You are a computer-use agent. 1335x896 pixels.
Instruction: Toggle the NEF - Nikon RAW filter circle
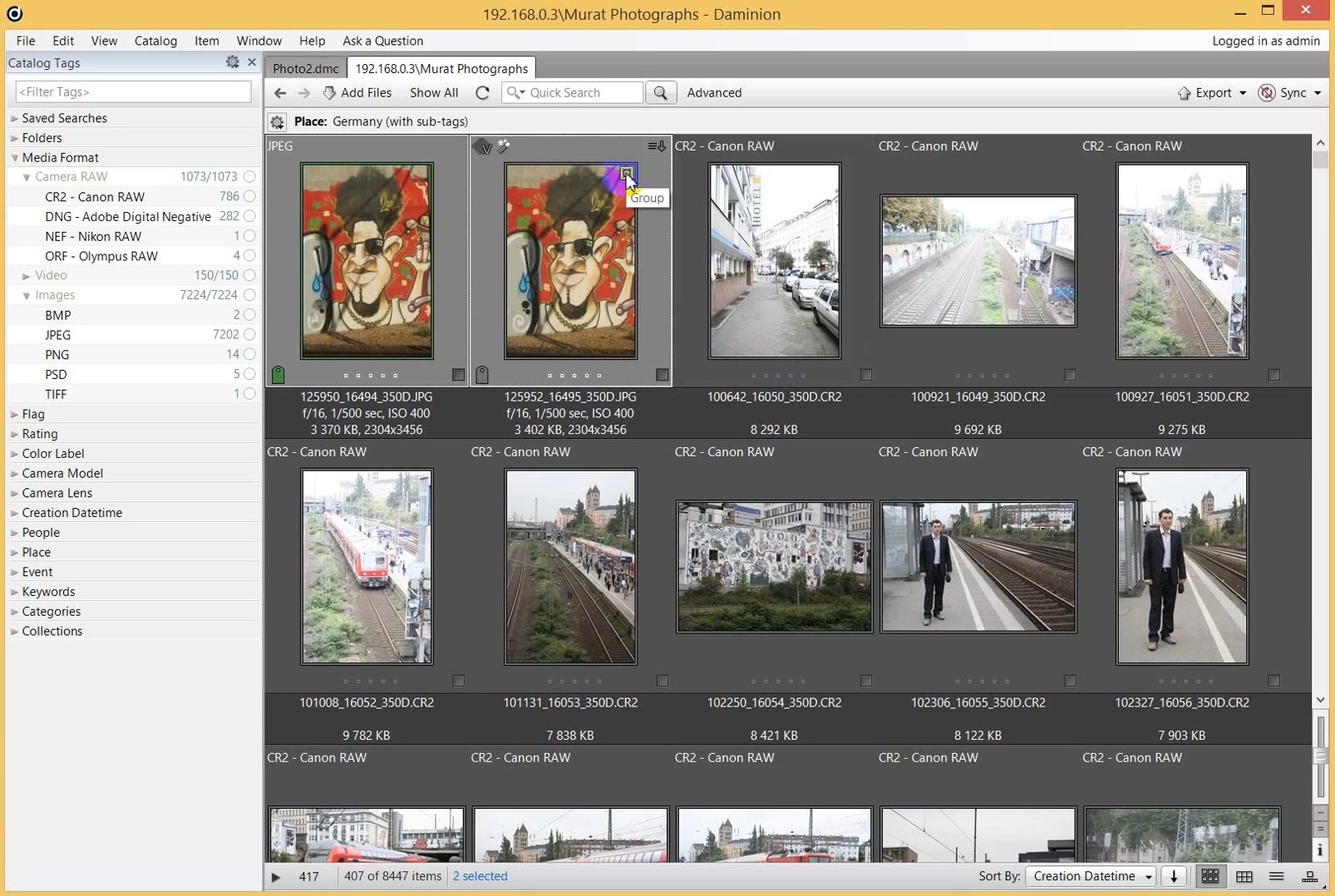coord(249,236)
